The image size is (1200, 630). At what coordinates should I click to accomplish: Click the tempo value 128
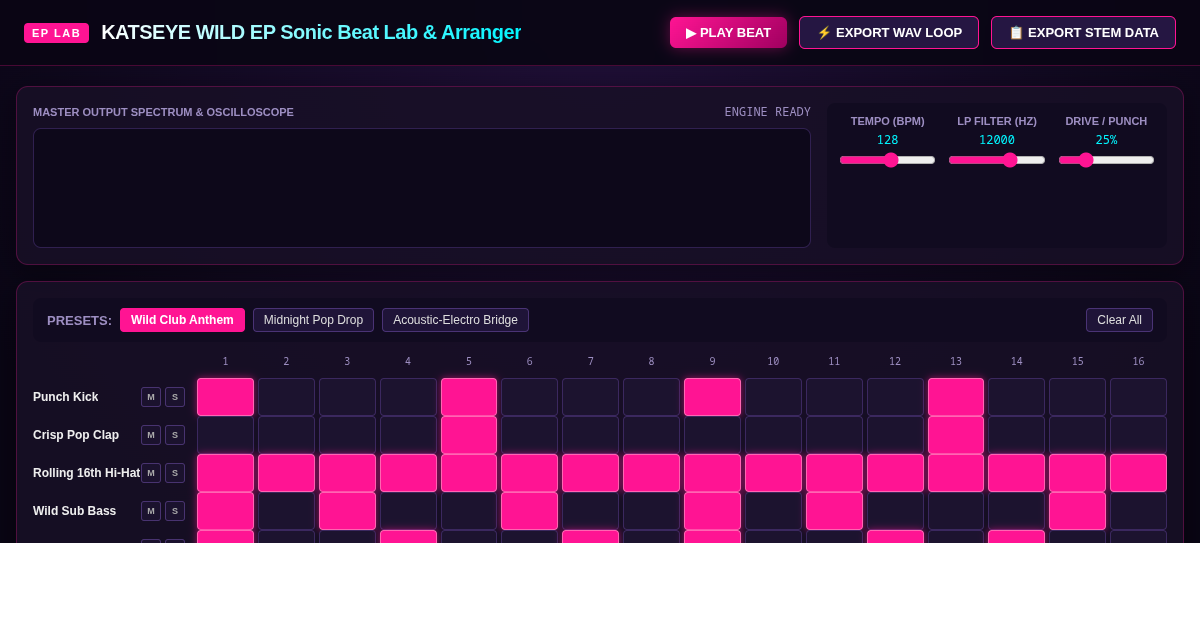pyautogui.click(x=888, y=140)
